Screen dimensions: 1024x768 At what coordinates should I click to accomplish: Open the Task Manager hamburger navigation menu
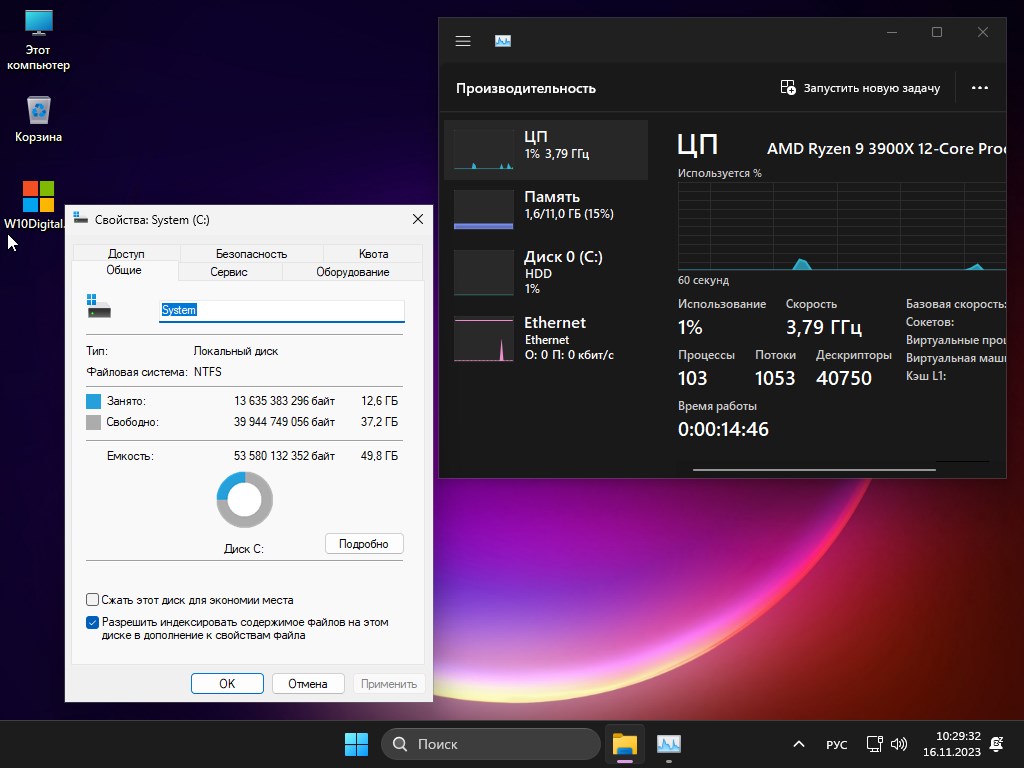click(x=462, y=41)
